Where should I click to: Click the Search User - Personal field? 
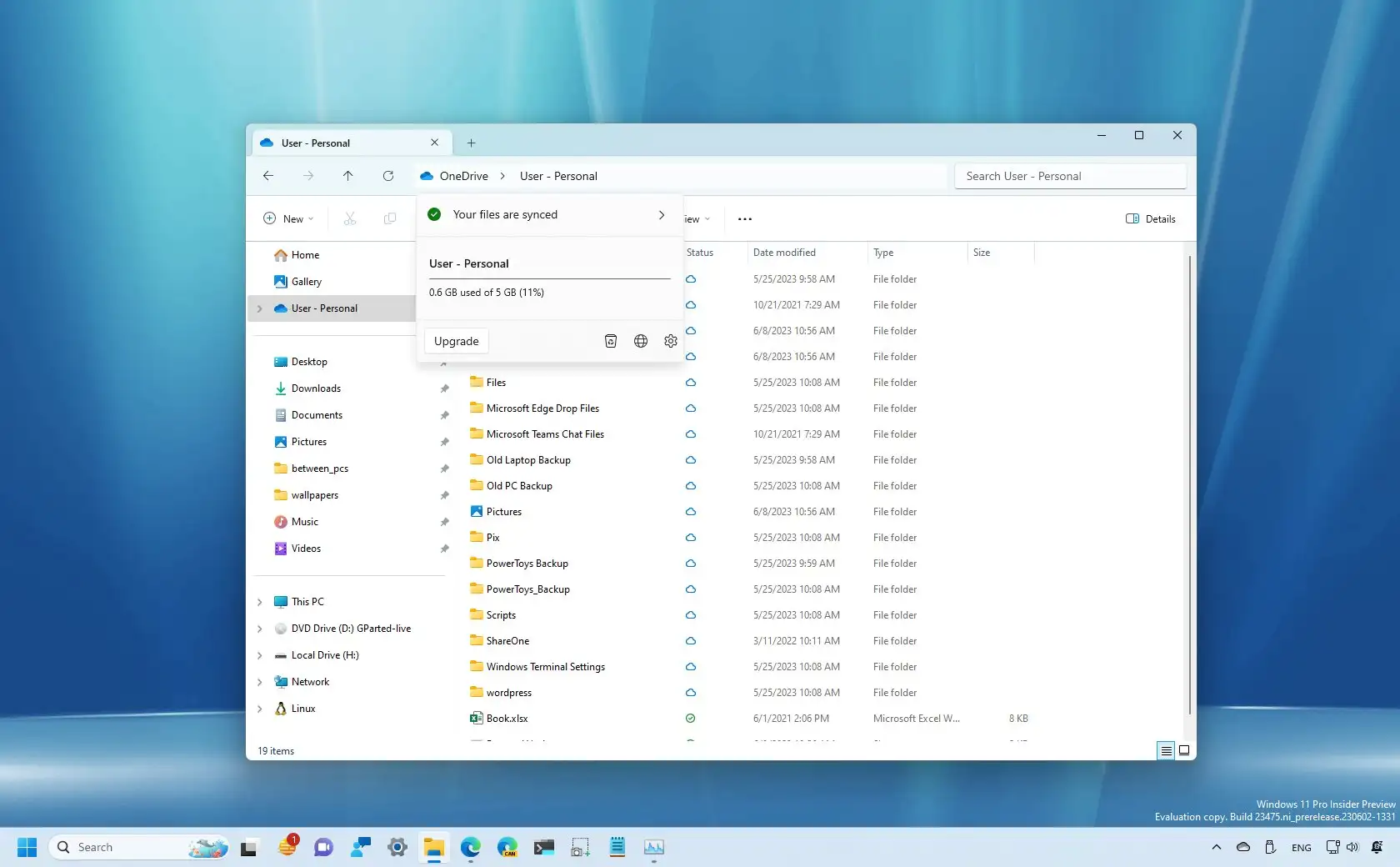pyautogui.click(x=1069, y=176)
